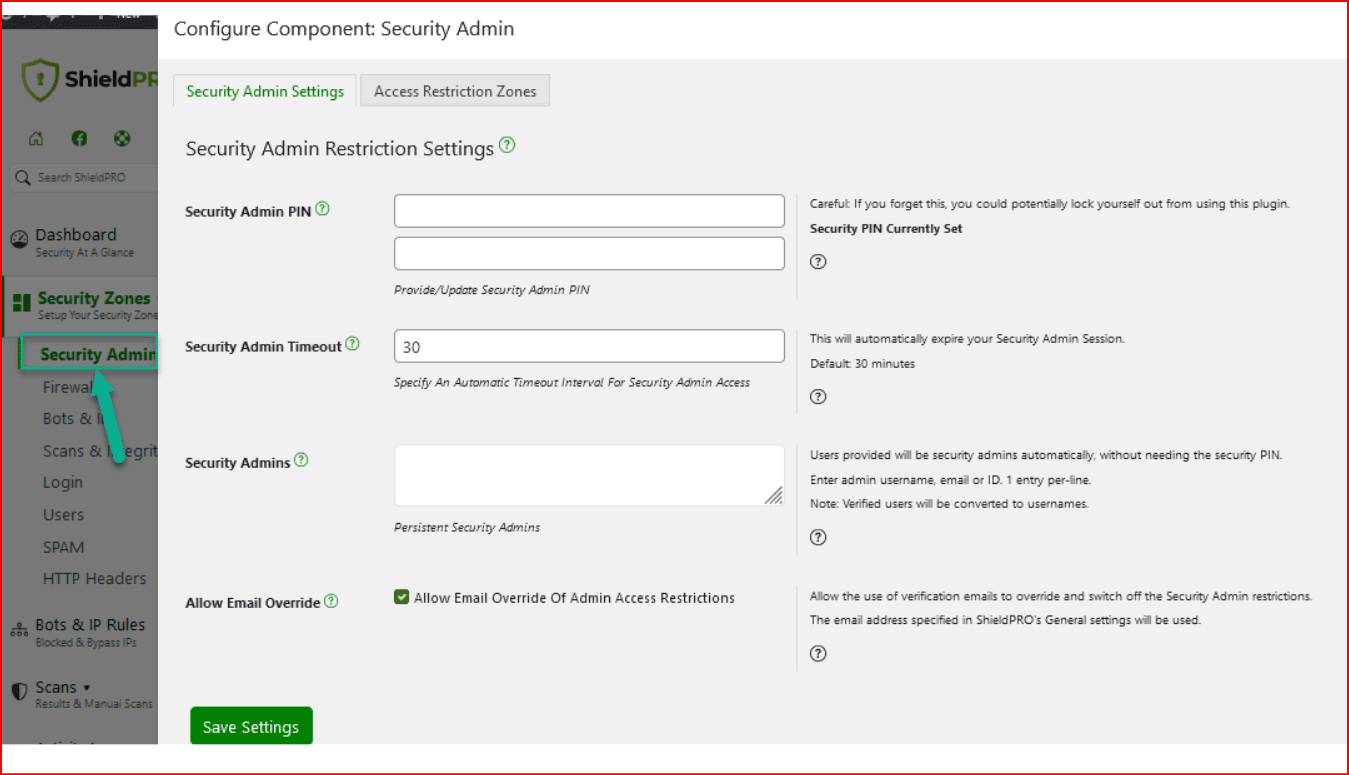Click the Save Settings button
This screenshot has height=775, width=1349.
tap(251, 727)
